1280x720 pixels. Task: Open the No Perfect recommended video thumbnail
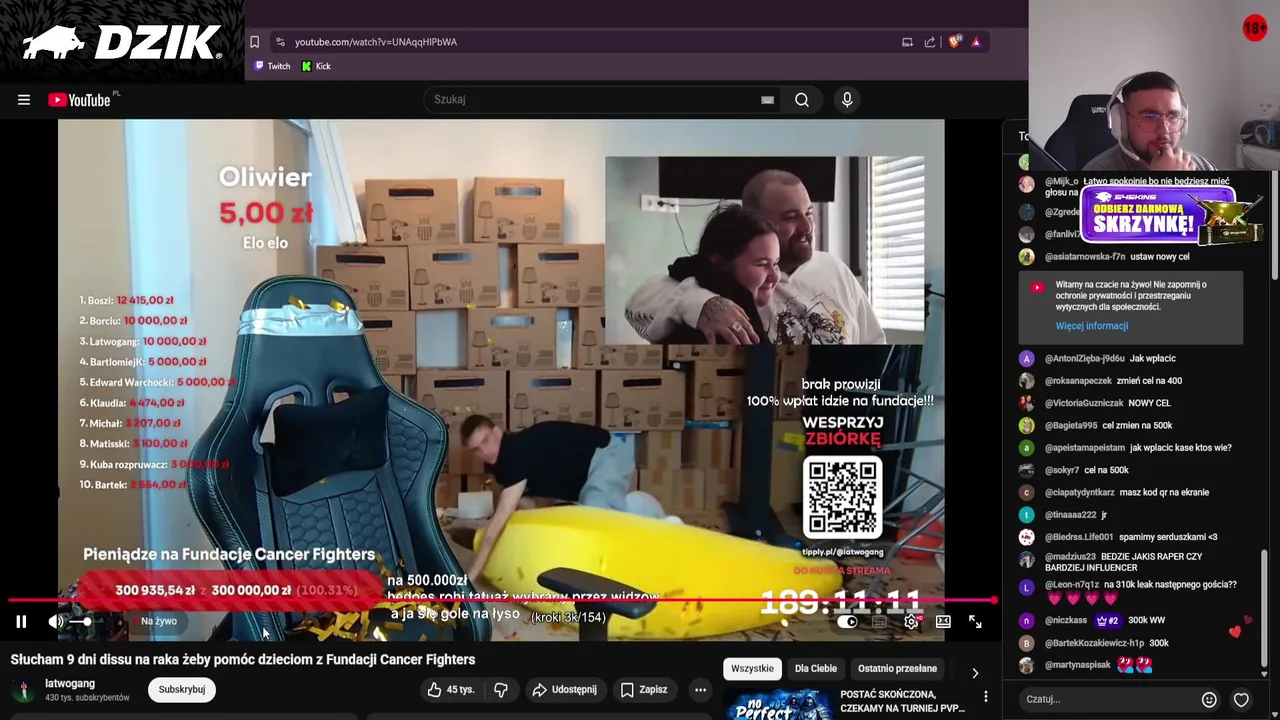click(x=778, y=704)
